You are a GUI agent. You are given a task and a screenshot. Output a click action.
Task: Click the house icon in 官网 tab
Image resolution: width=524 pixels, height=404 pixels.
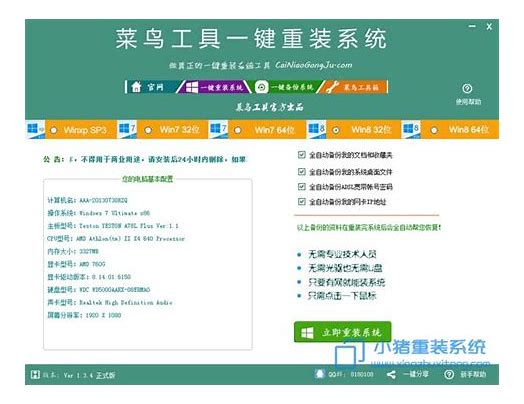(x=136, y=87)
